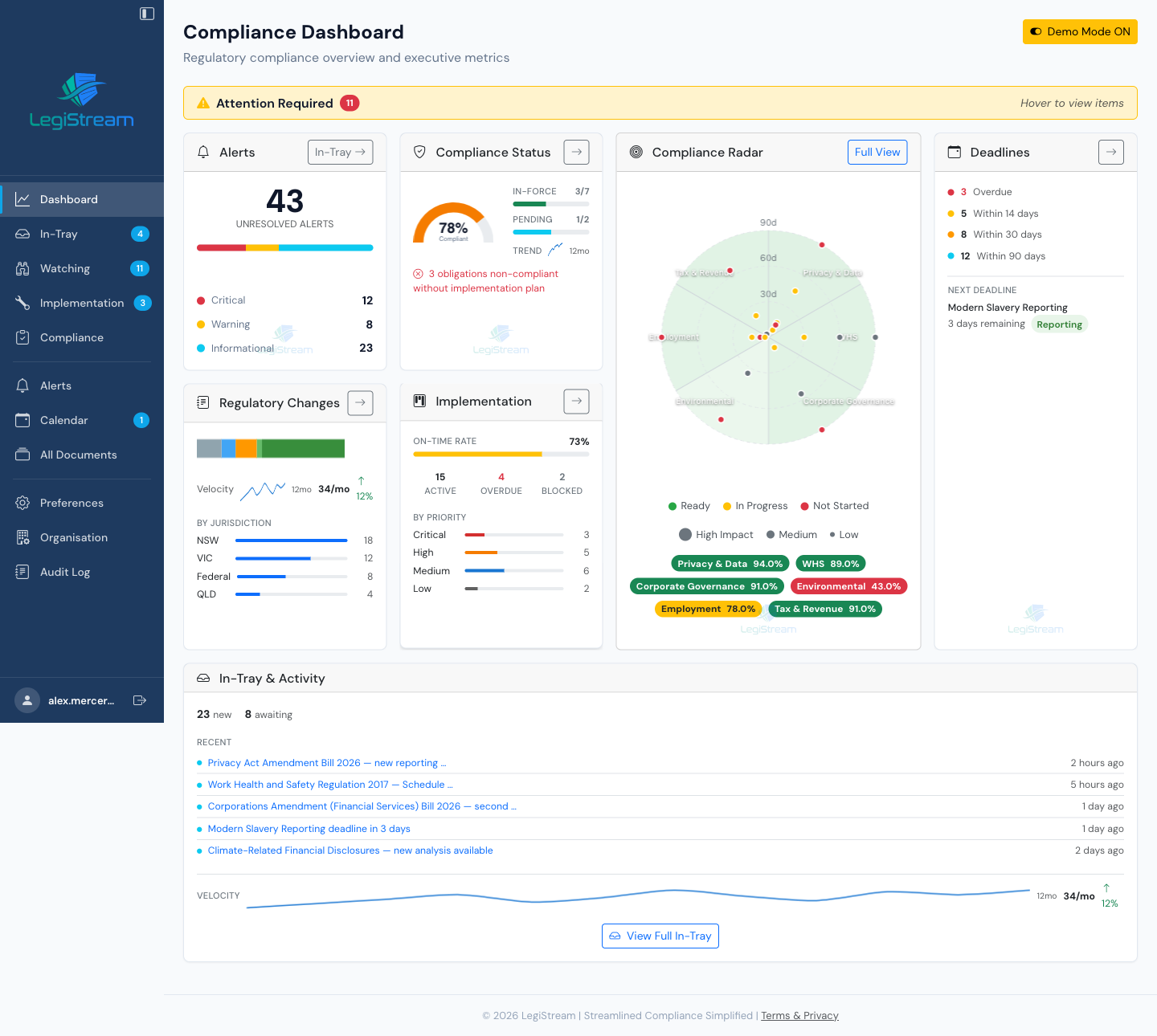Image resolution: width=1157 pixels, height=1036 pixels.
Task: Collapse the sidebar using the panel toggle icon
Action: pyautogui.click(x=145, y=14)
